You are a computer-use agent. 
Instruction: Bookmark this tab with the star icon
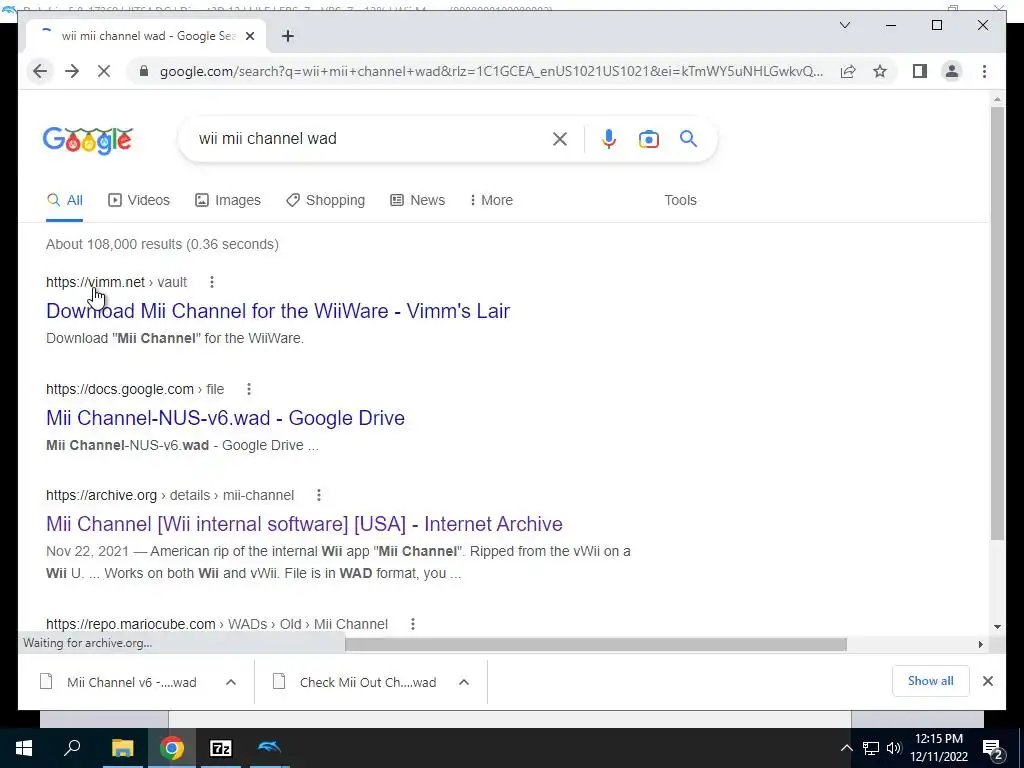coord(880,71)
